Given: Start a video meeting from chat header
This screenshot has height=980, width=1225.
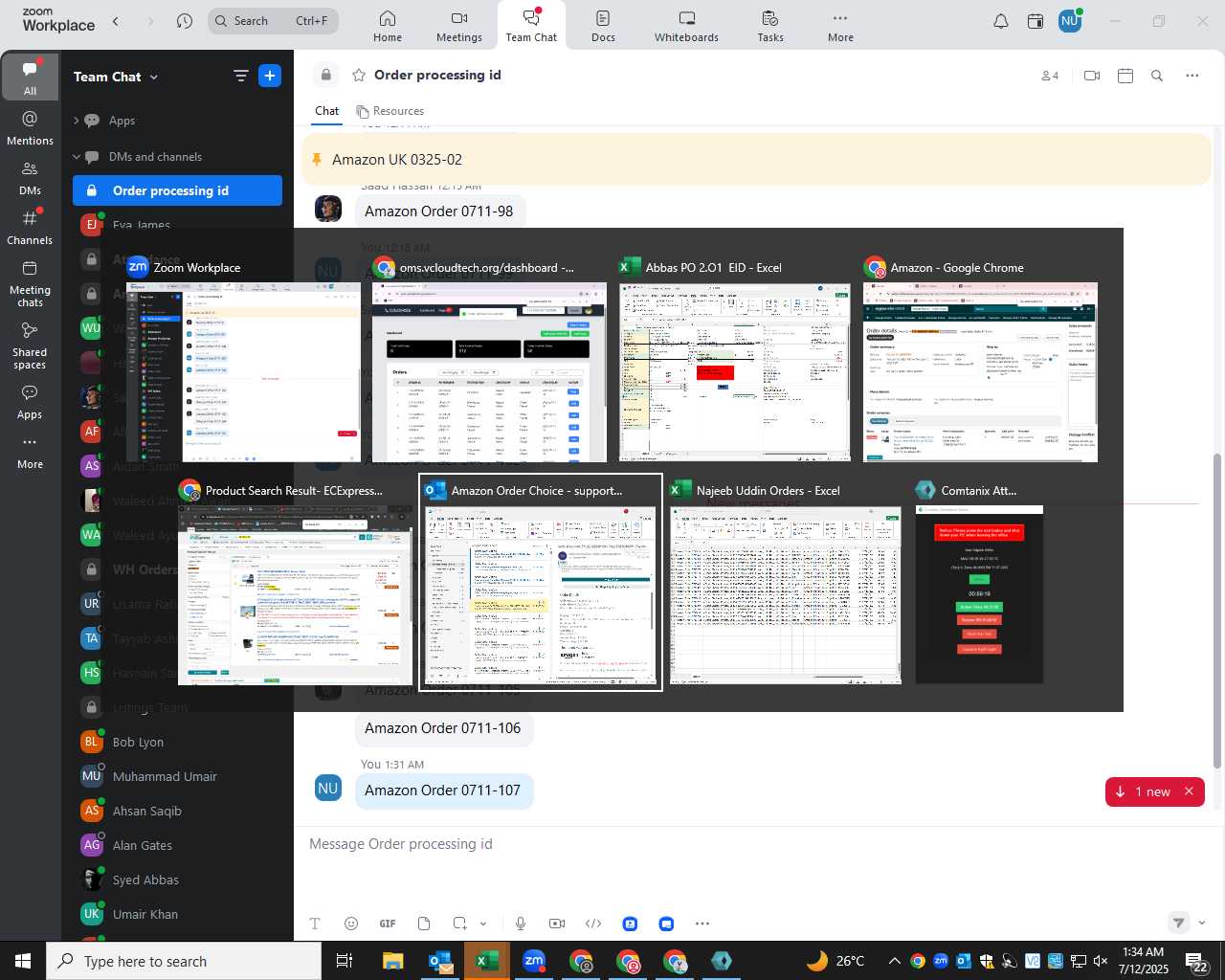Looking at the screenshot, I should coord(1092,76).
